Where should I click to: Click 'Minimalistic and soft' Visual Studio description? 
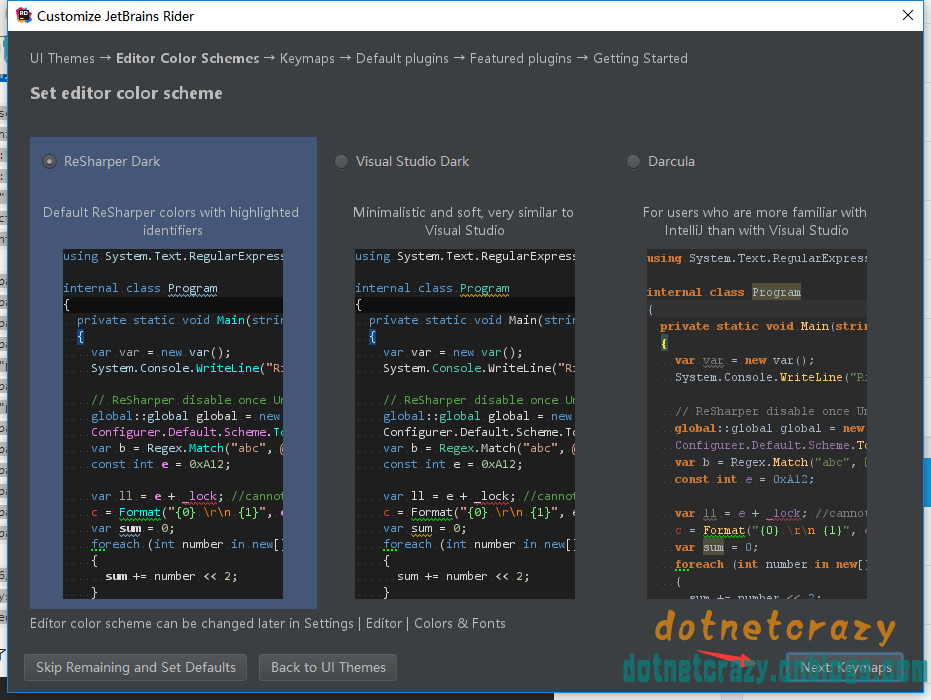tap(464, 221)
